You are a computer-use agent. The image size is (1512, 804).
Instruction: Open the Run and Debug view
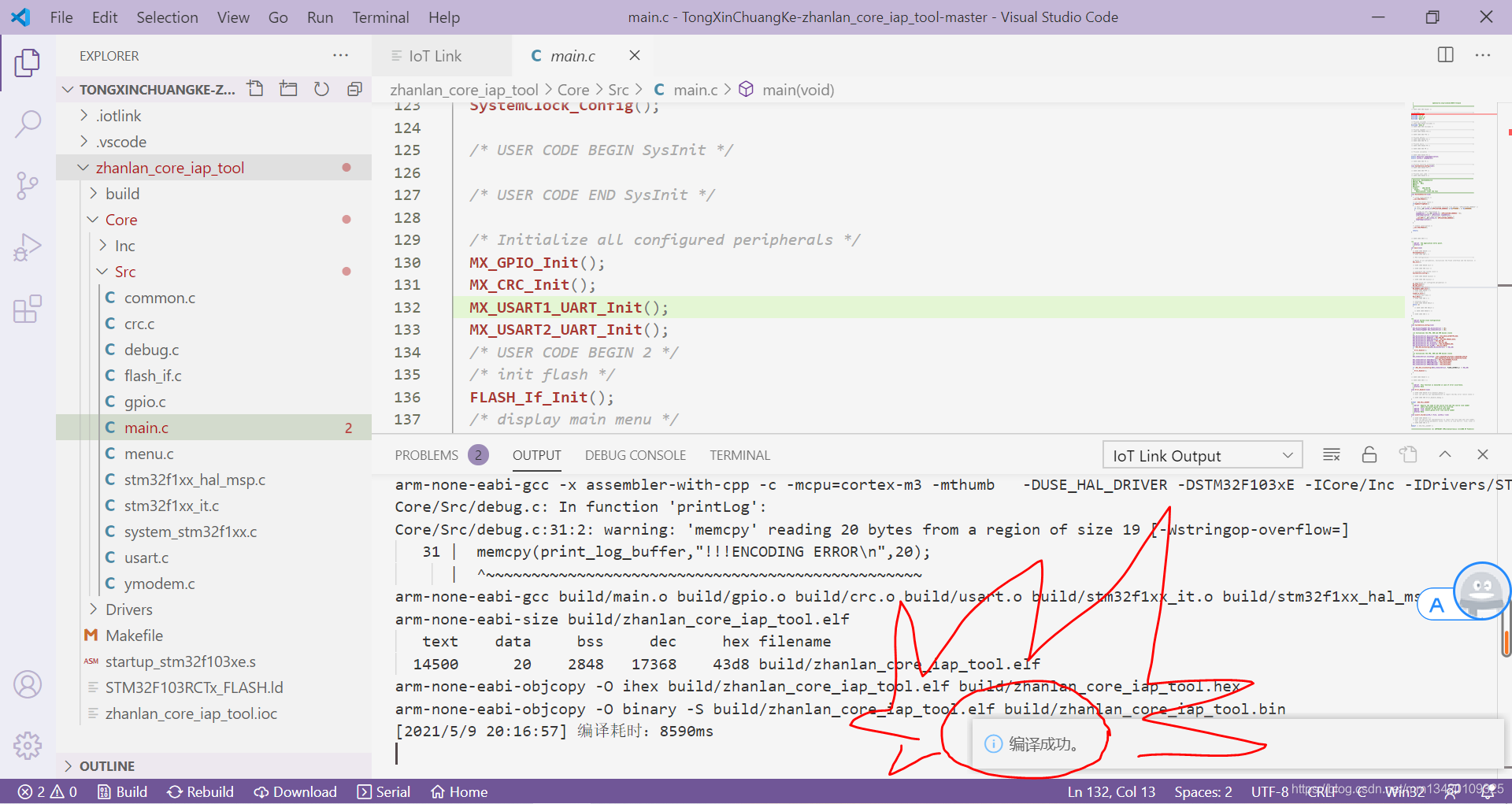tap(28, 246)
